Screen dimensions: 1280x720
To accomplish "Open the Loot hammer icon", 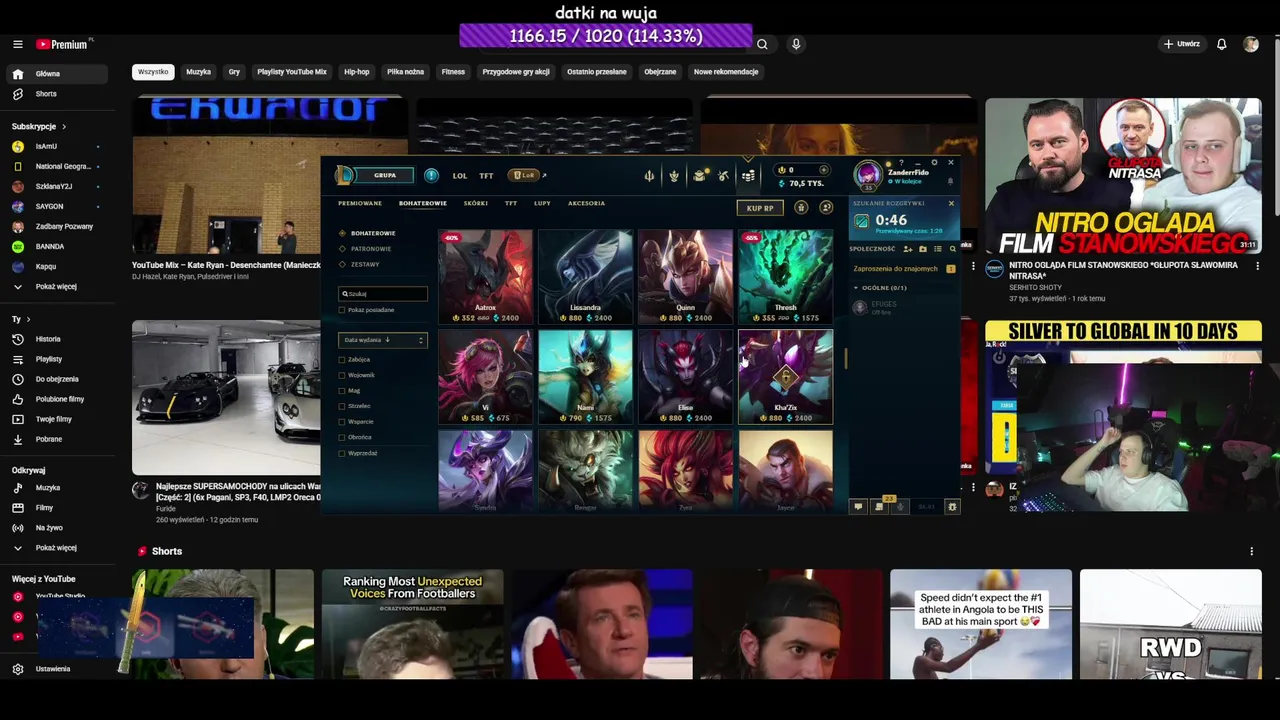I will pyautogui.click(x=723, y=176).
